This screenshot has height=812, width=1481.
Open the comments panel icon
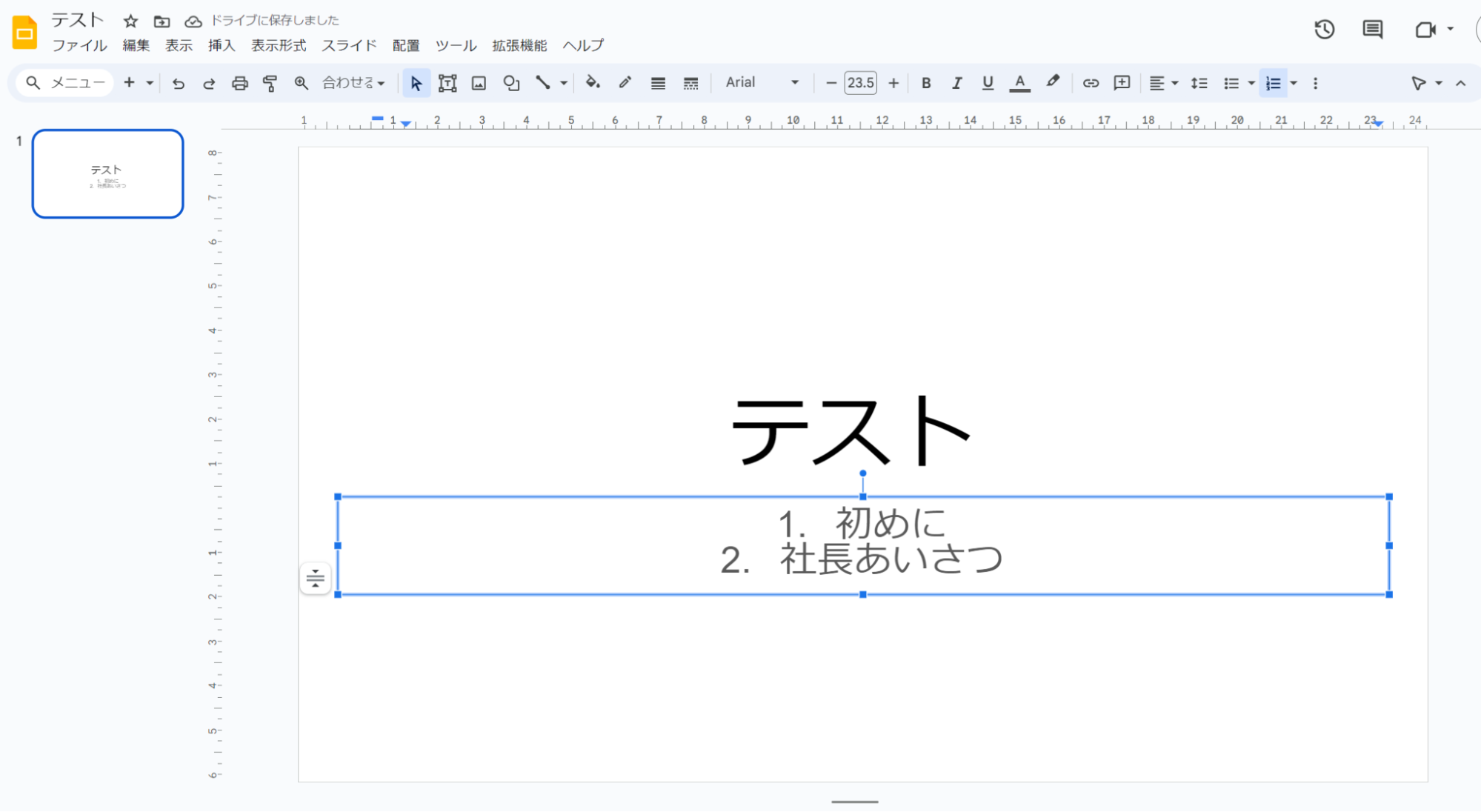tap(1372, 30)
